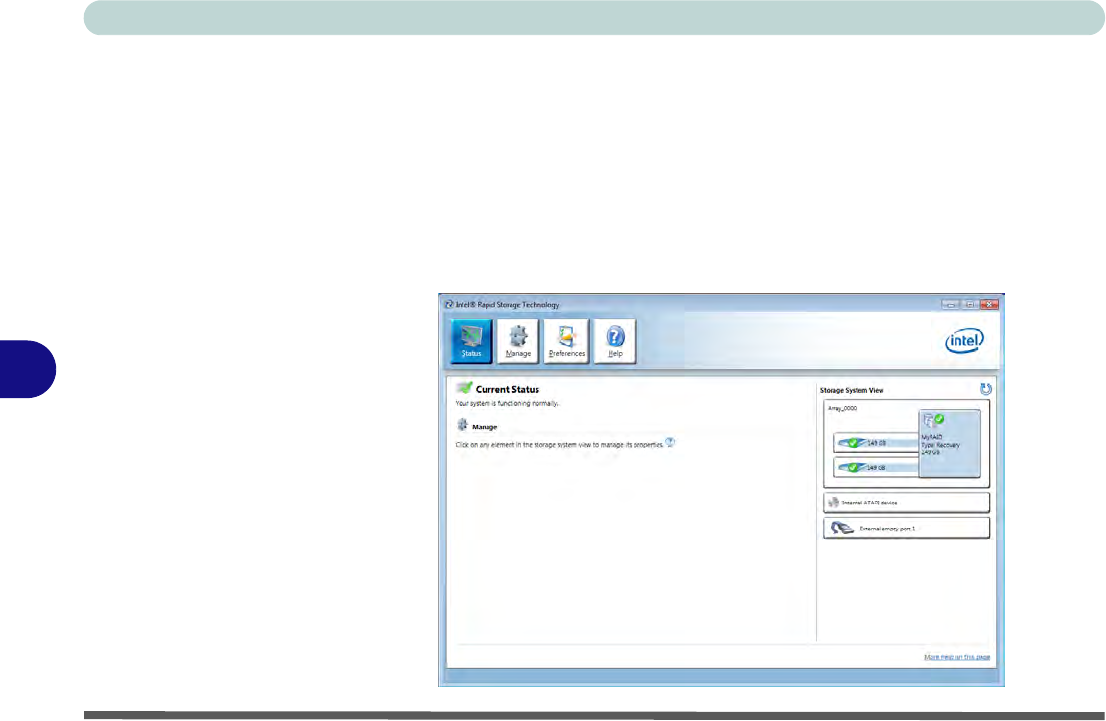Minimize the Intel Rapid Storage Technology window
The image size is (1106, 721).
click(x=951, y=304)
